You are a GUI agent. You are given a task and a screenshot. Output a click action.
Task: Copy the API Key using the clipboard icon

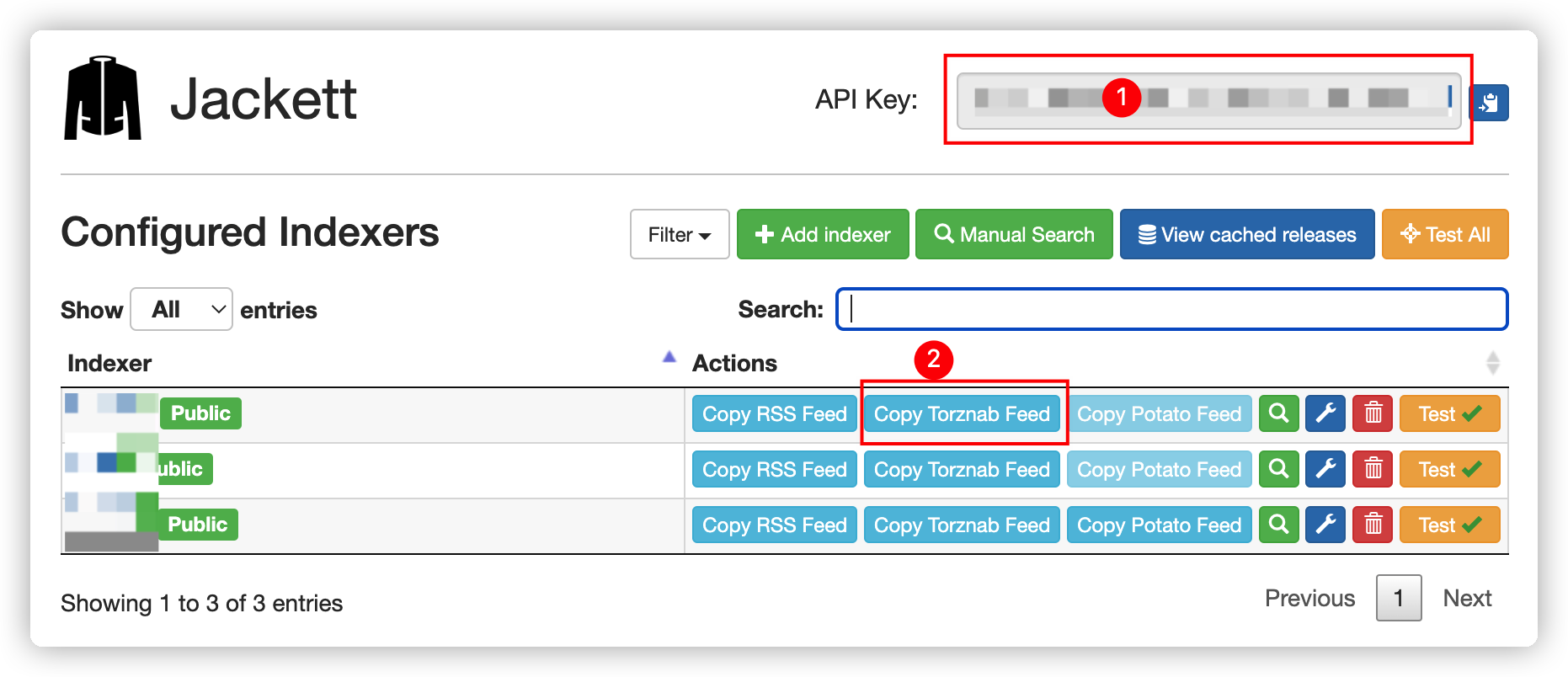pyautogui.click(x=1489, y=103)
